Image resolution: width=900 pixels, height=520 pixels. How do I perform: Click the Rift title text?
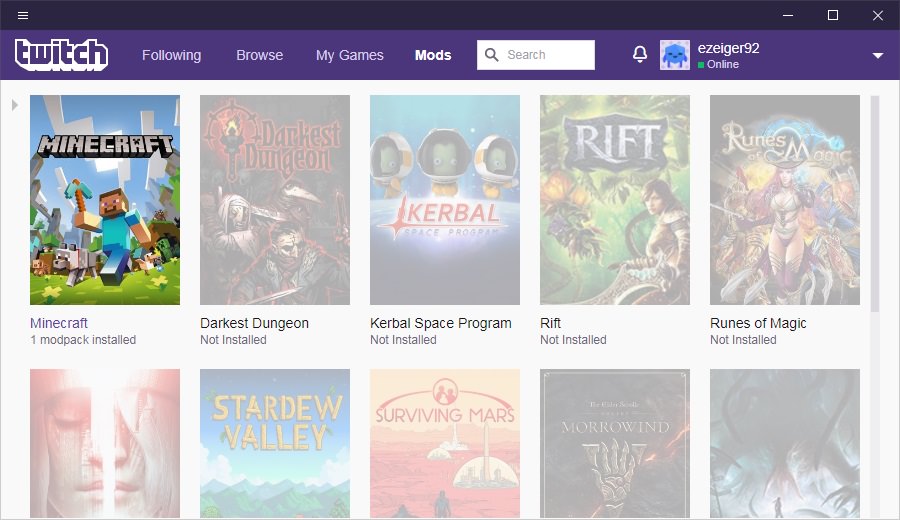pyautogui.click(x=550, y=323)
